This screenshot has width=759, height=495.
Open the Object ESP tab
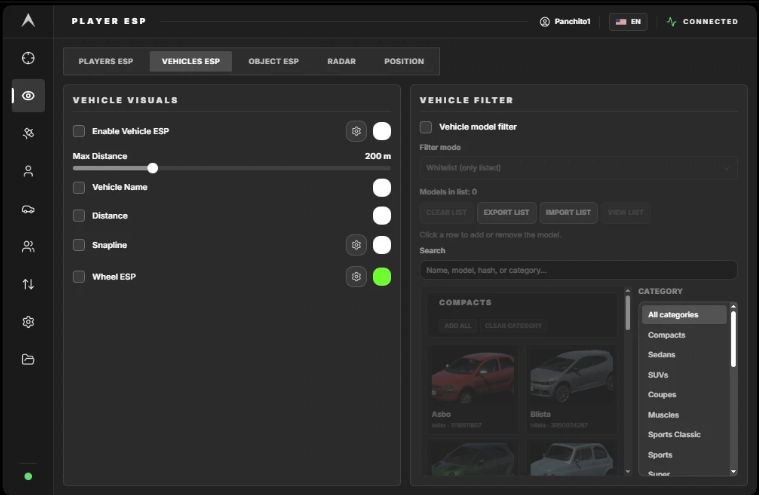(x=273, y=61)
